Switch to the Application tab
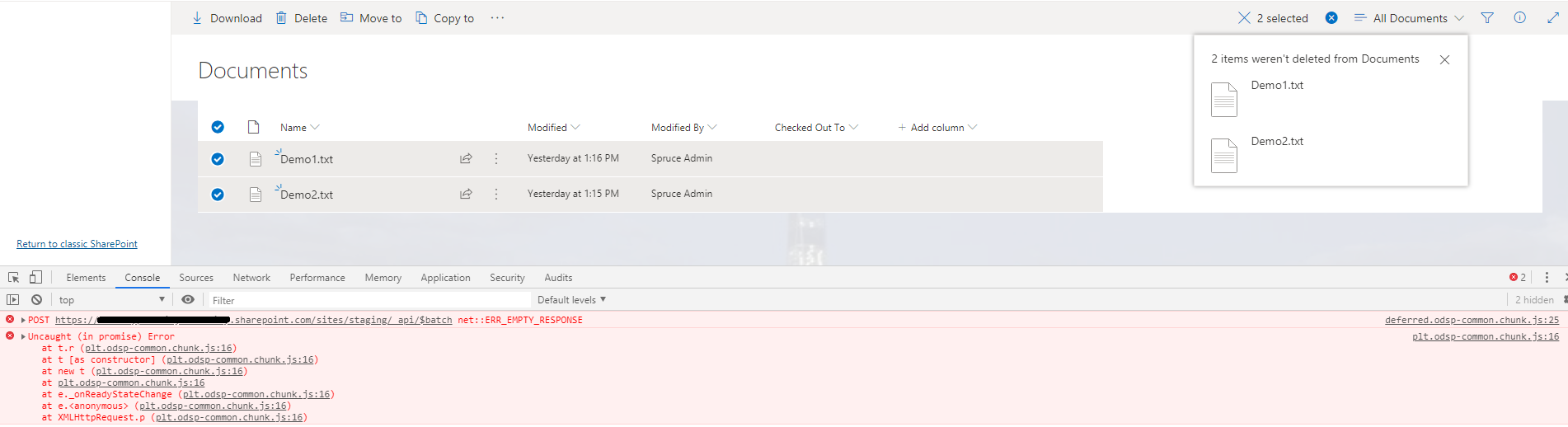1568x427 pixels. click(x=445, y=278)
